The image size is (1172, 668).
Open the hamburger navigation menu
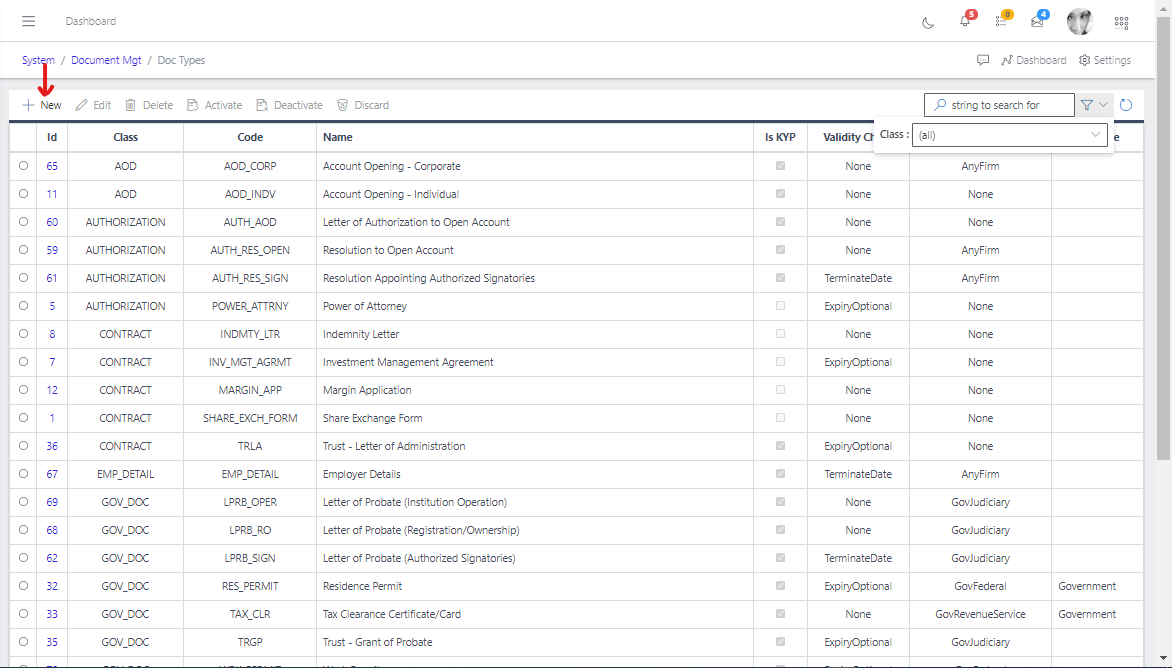pos(28,21)
